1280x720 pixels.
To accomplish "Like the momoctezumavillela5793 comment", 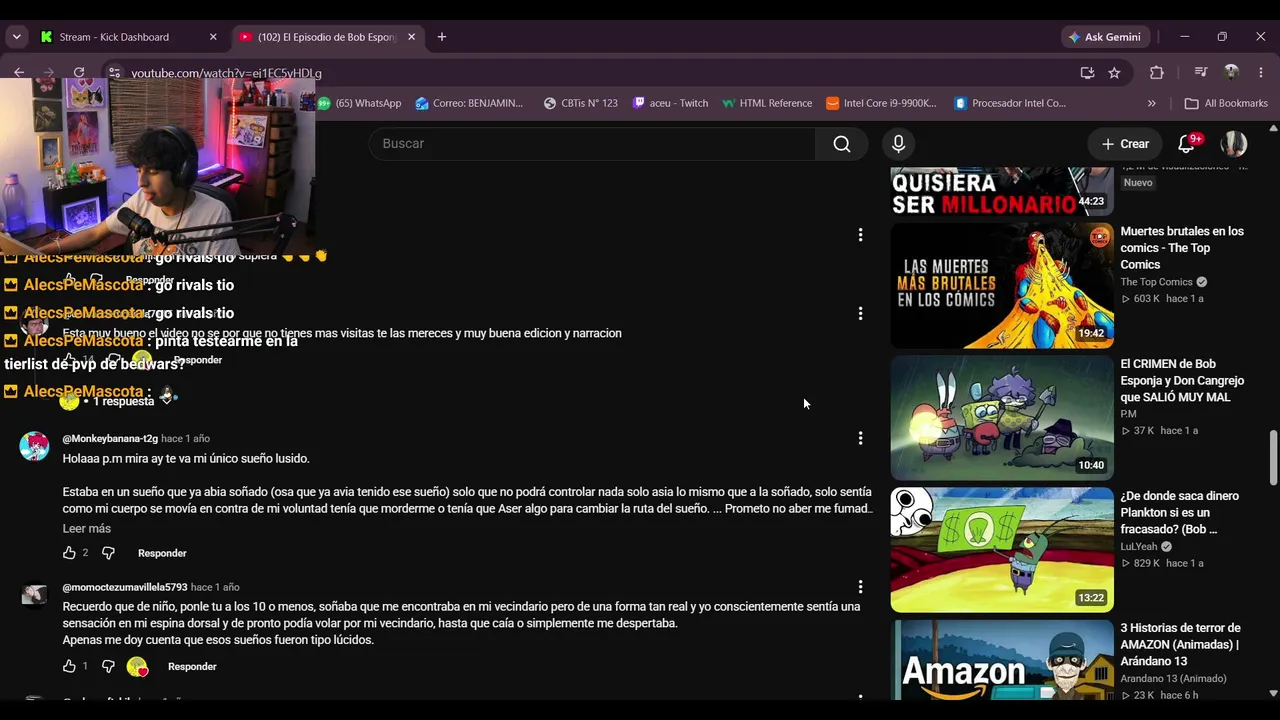I will click(69, 666).
